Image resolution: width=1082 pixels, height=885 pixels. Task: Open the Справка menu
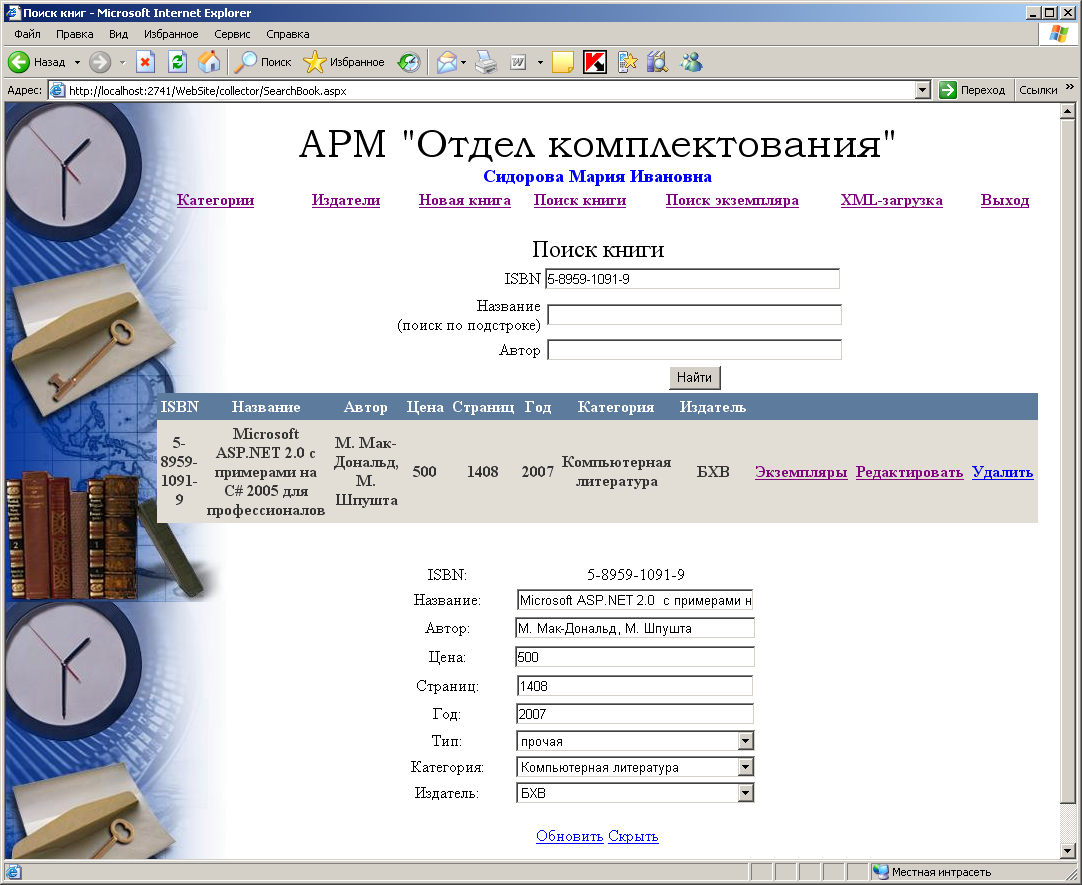[x=288, y=34]
